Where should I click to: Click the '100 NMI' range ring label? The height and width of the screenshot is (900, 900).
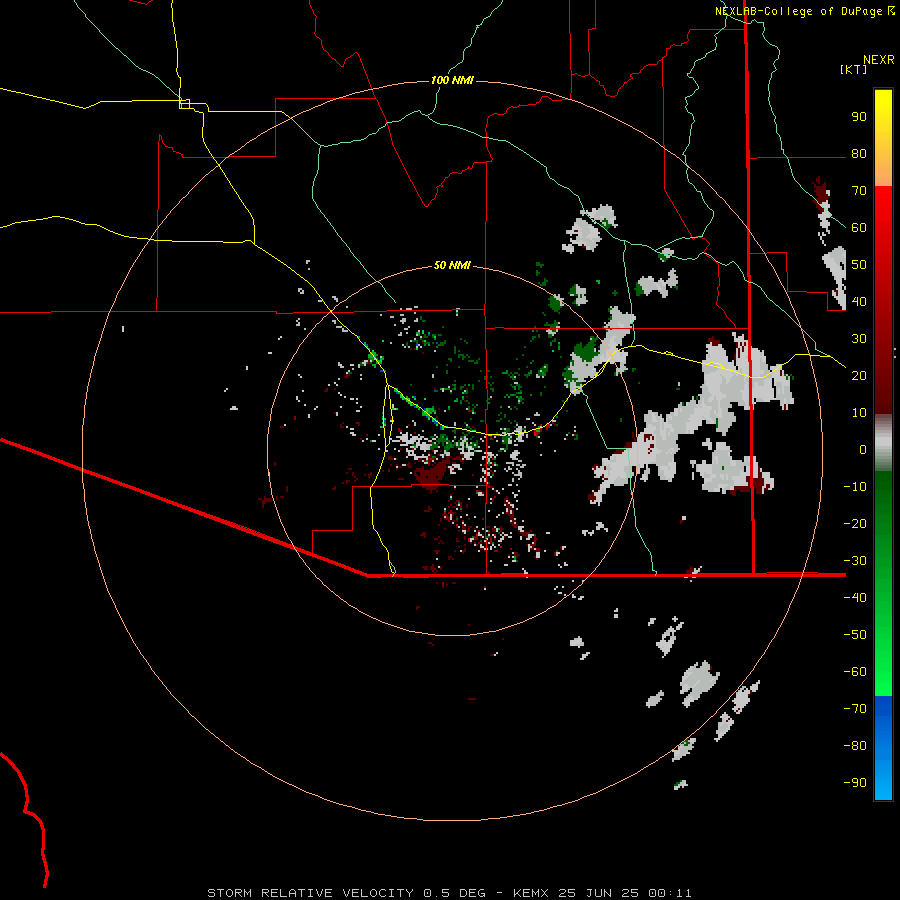(x=452, y=80)
